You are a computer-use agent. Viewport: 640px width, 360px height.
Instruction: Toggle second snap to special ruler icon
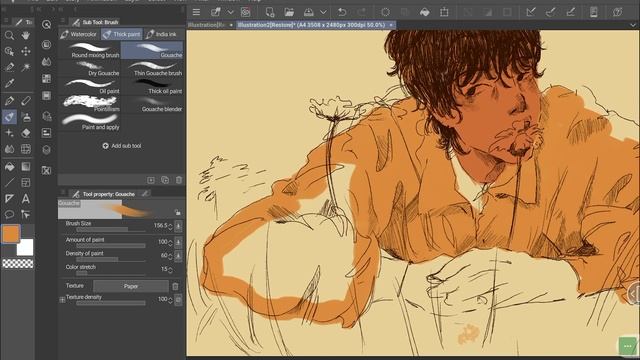click(x=551, y=12)
